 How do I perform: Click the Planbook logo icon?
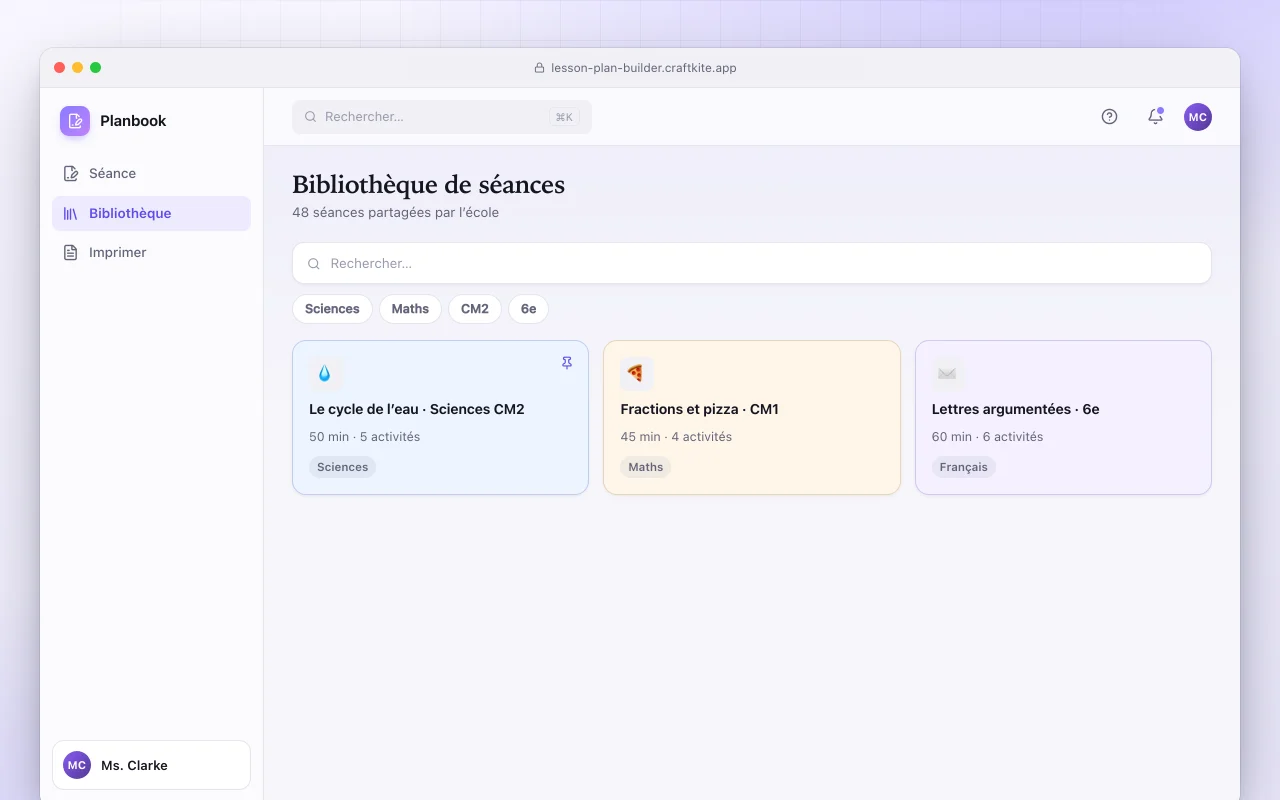tap(75, 121)
